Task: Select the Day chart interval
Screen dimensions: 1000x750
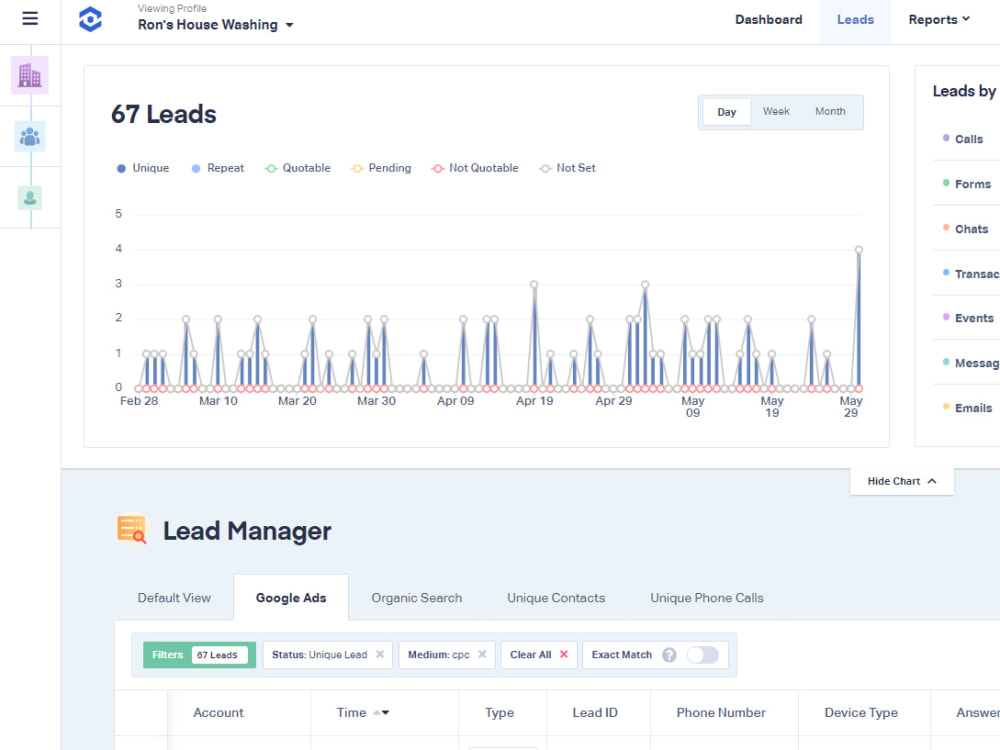Action: point(726,112)
